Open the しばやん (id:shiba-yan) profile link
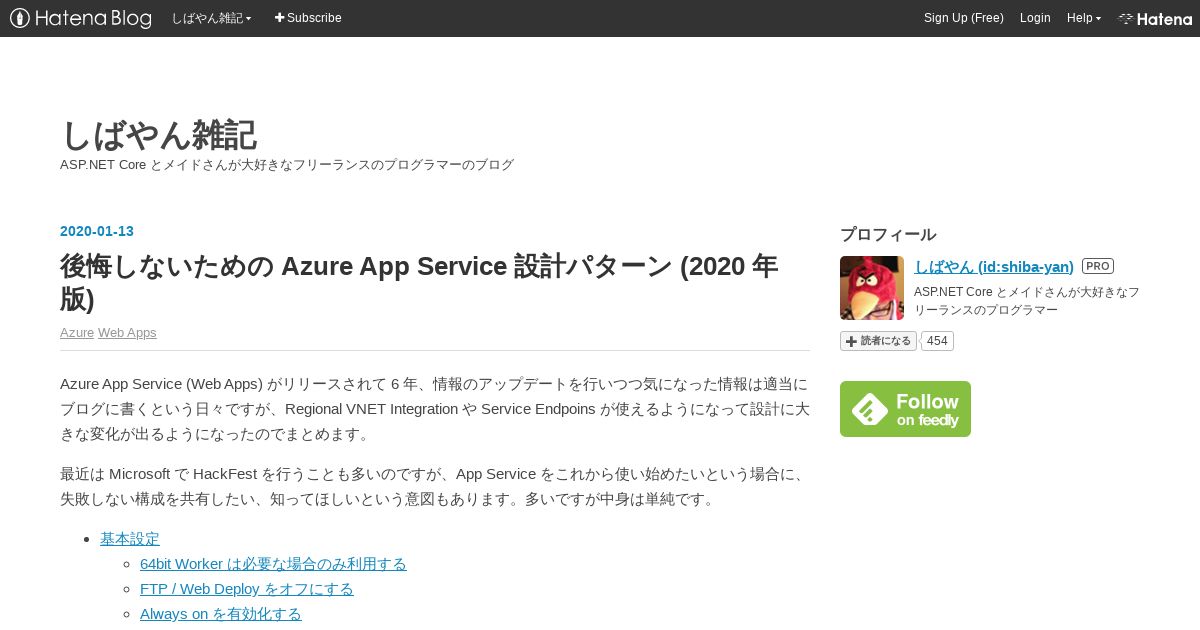The height and width of the screenshot is (630, 1200). [x=994, y=266]
